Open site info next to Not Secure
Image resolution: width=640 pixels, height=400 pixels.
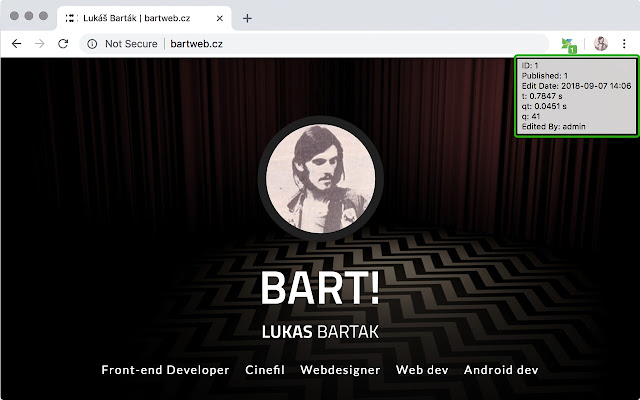click(x=92, y=44)
